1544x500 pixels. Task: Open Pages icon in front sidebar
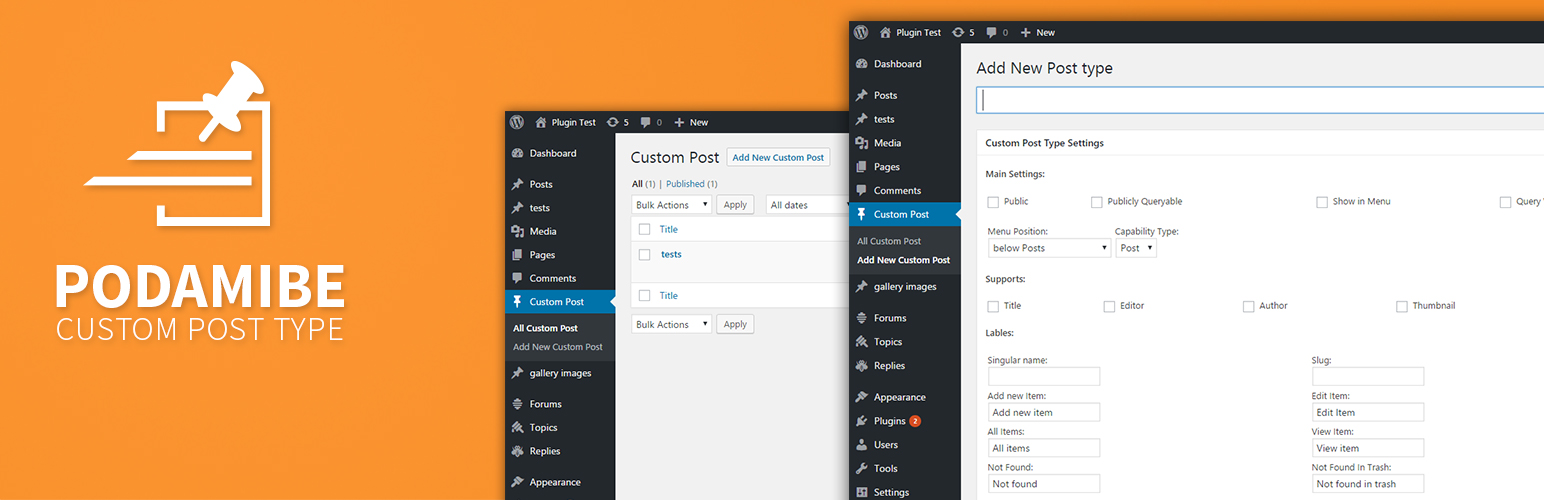[861, 167]
